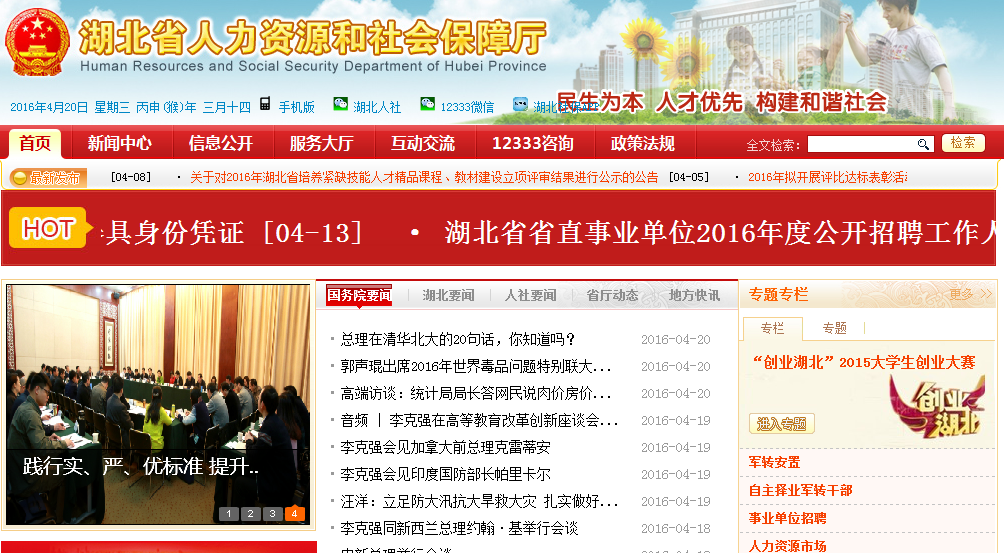Show slide 4 in photo carousel
The width and height of the screenshot is (1004, 553).
coord(294,513)
